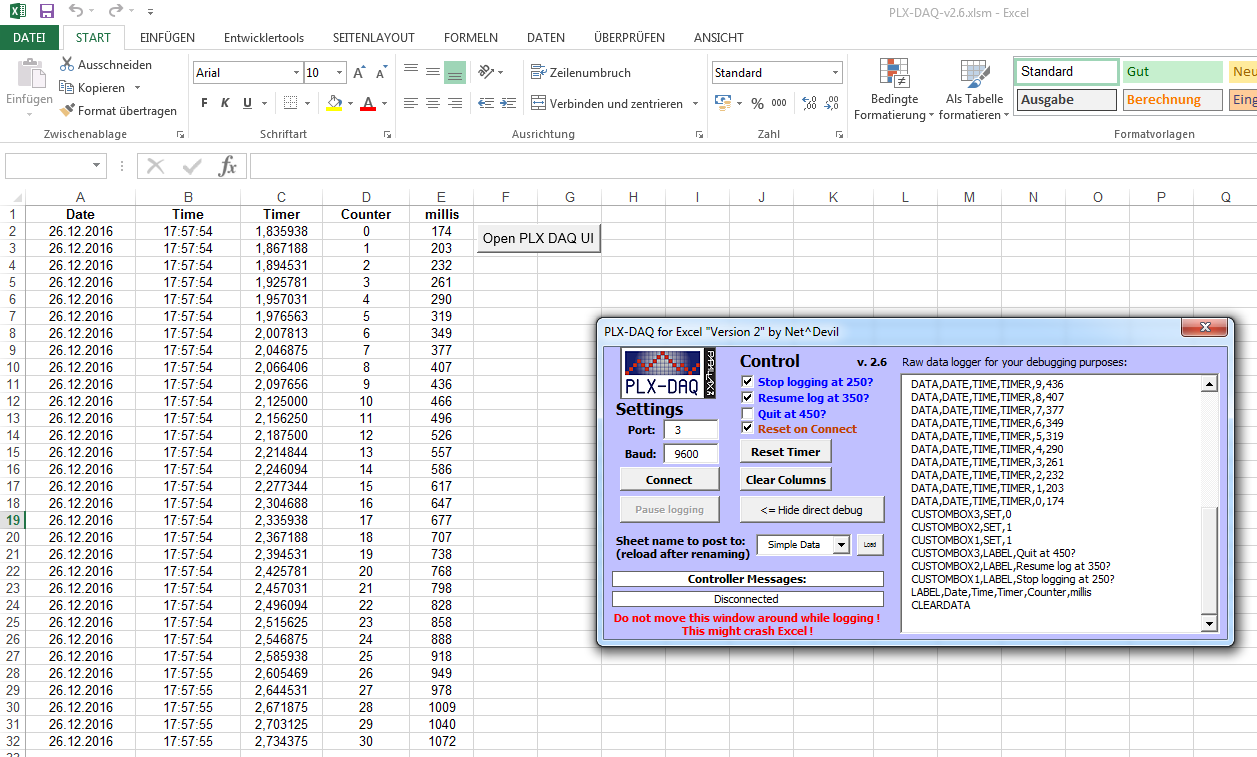This screenshot has height=757, width=1257.
Task: Switch to the Entwicklertools tab
Action: 264,38
